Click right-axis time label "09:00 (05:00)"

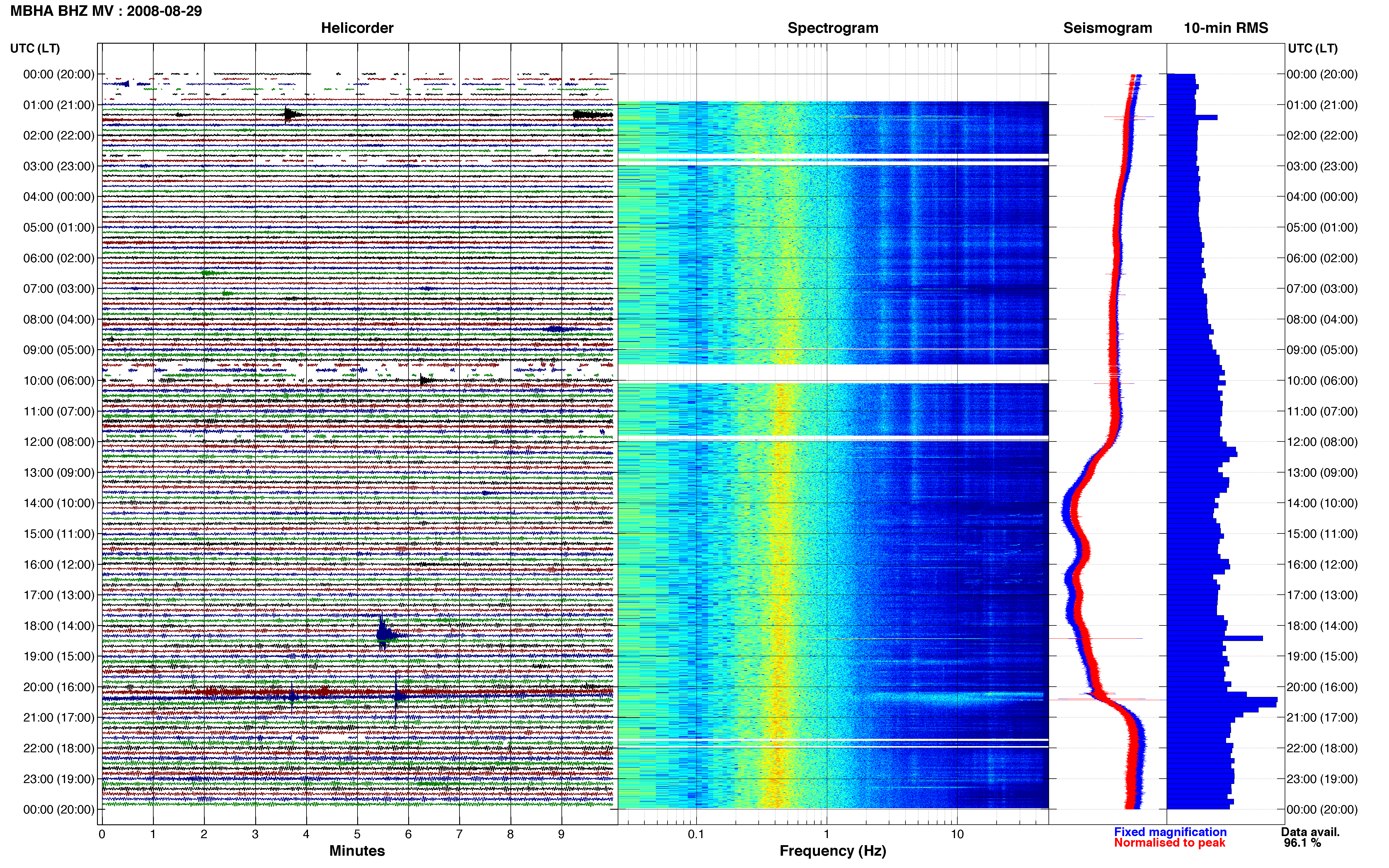(1322, 350)
